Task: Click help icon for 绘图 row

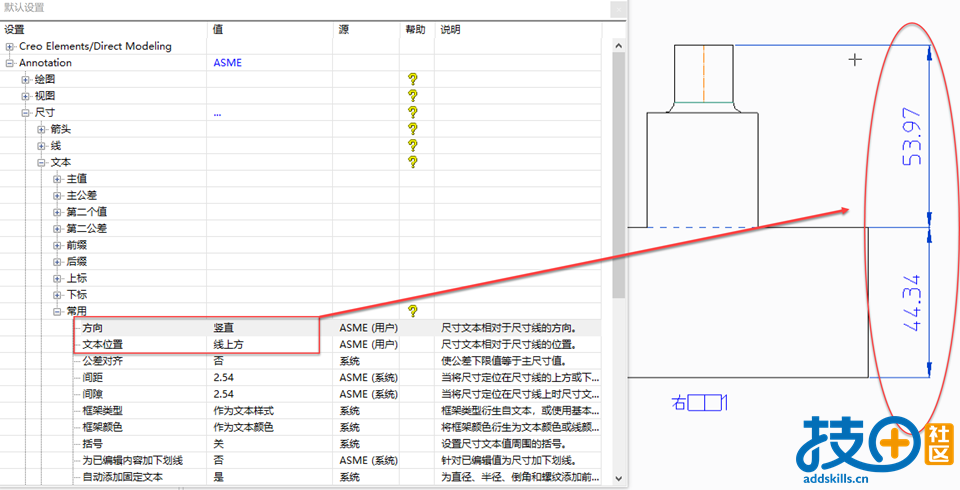Action: (x=413, y=79)
